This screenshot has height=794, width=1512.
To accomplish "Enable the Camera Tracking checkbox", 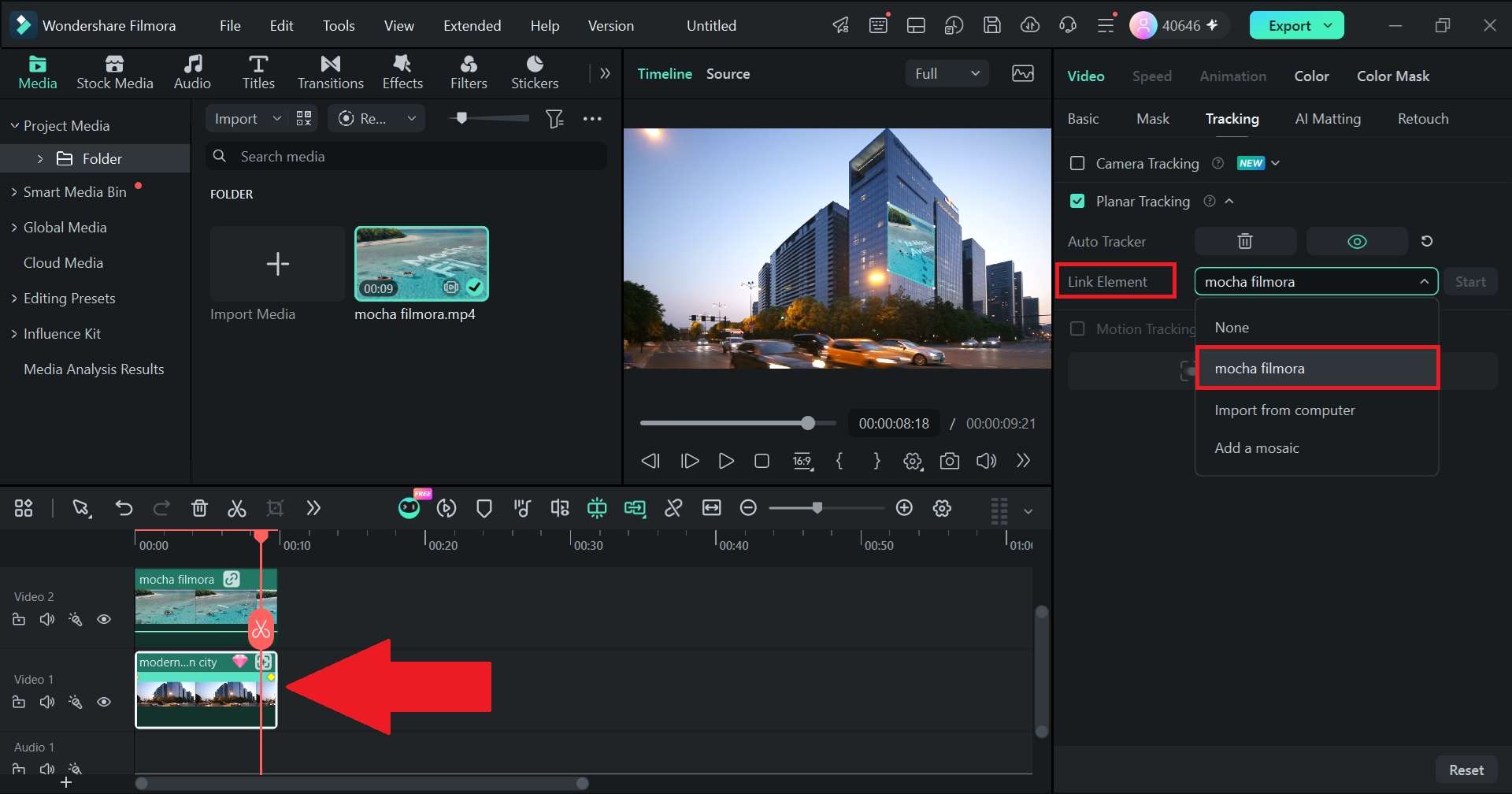I will pyautogui.click(x=1077, y=163).
